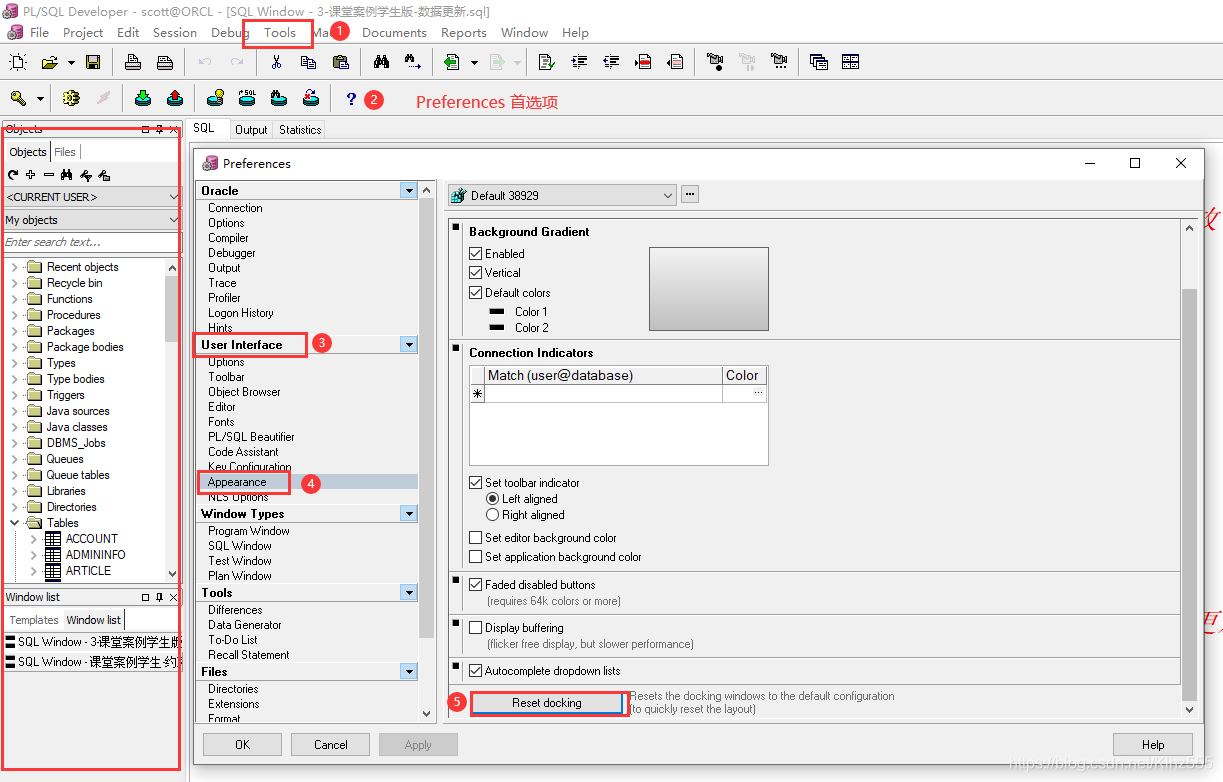Click the Indent selection toolbar icon
Viewport: 1223px width, 782px height.
click(x=579, y=62)
